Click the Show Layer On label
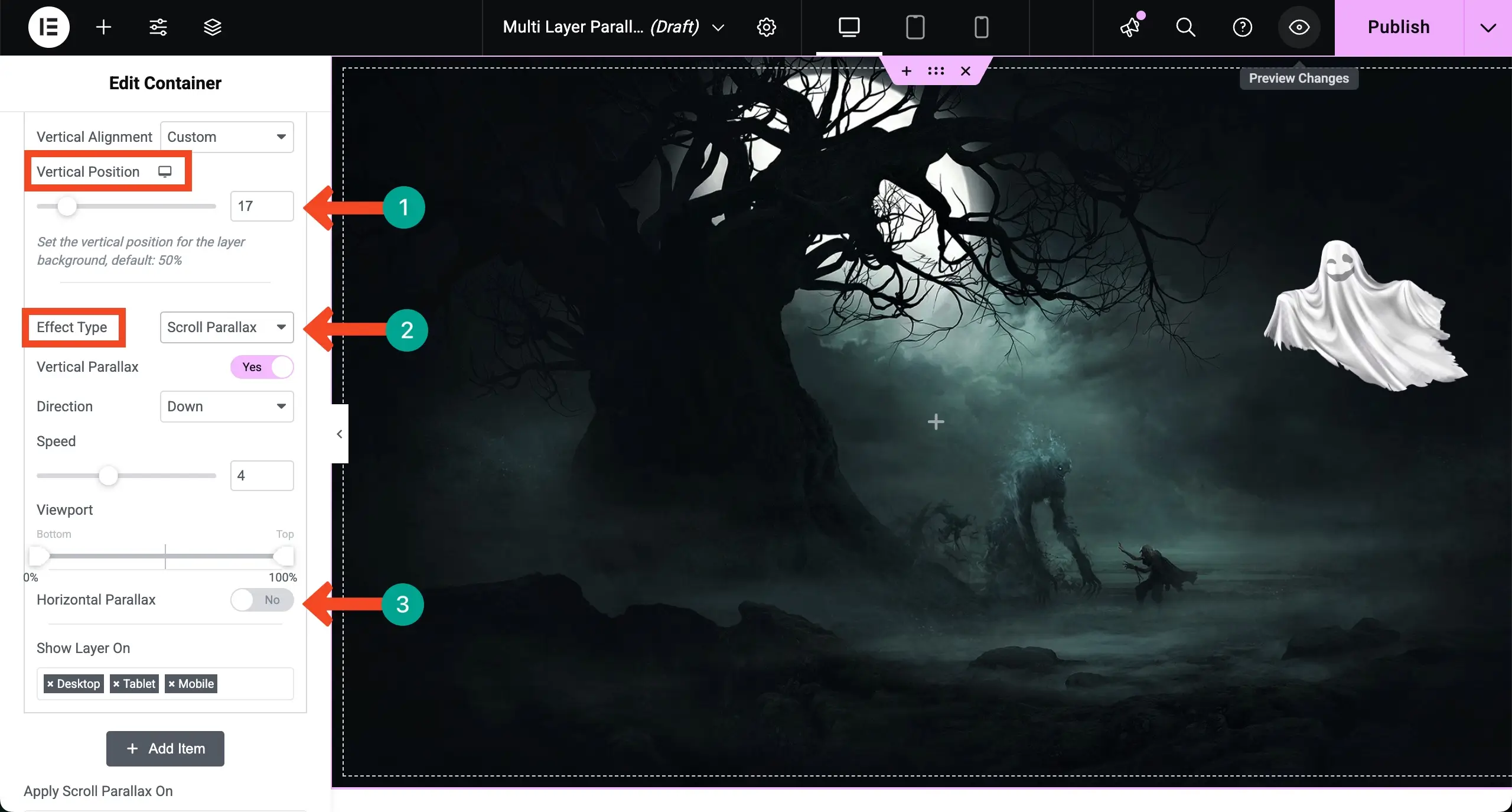Image resolution: width=1512 pixels, height=812 pixels. click(x=83, y=648)
